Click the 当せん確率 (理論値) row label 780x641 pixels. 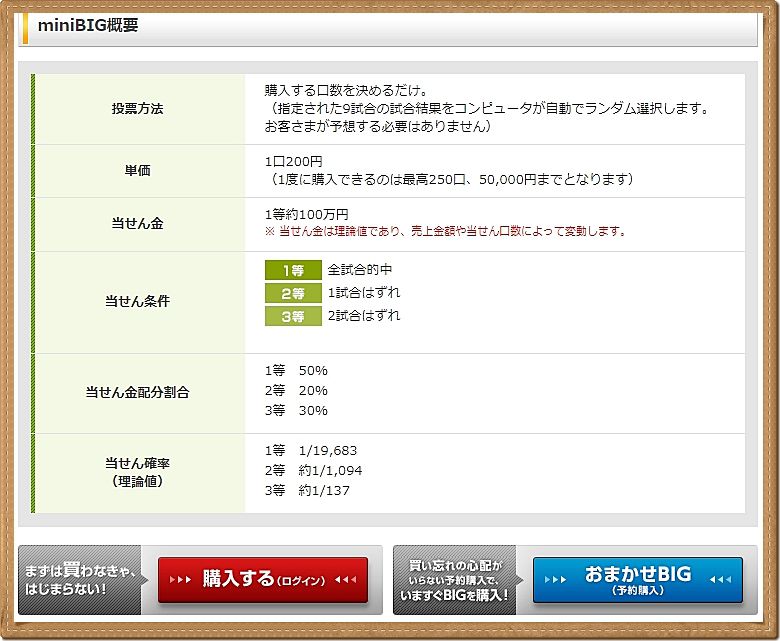[x=137, y=472]
